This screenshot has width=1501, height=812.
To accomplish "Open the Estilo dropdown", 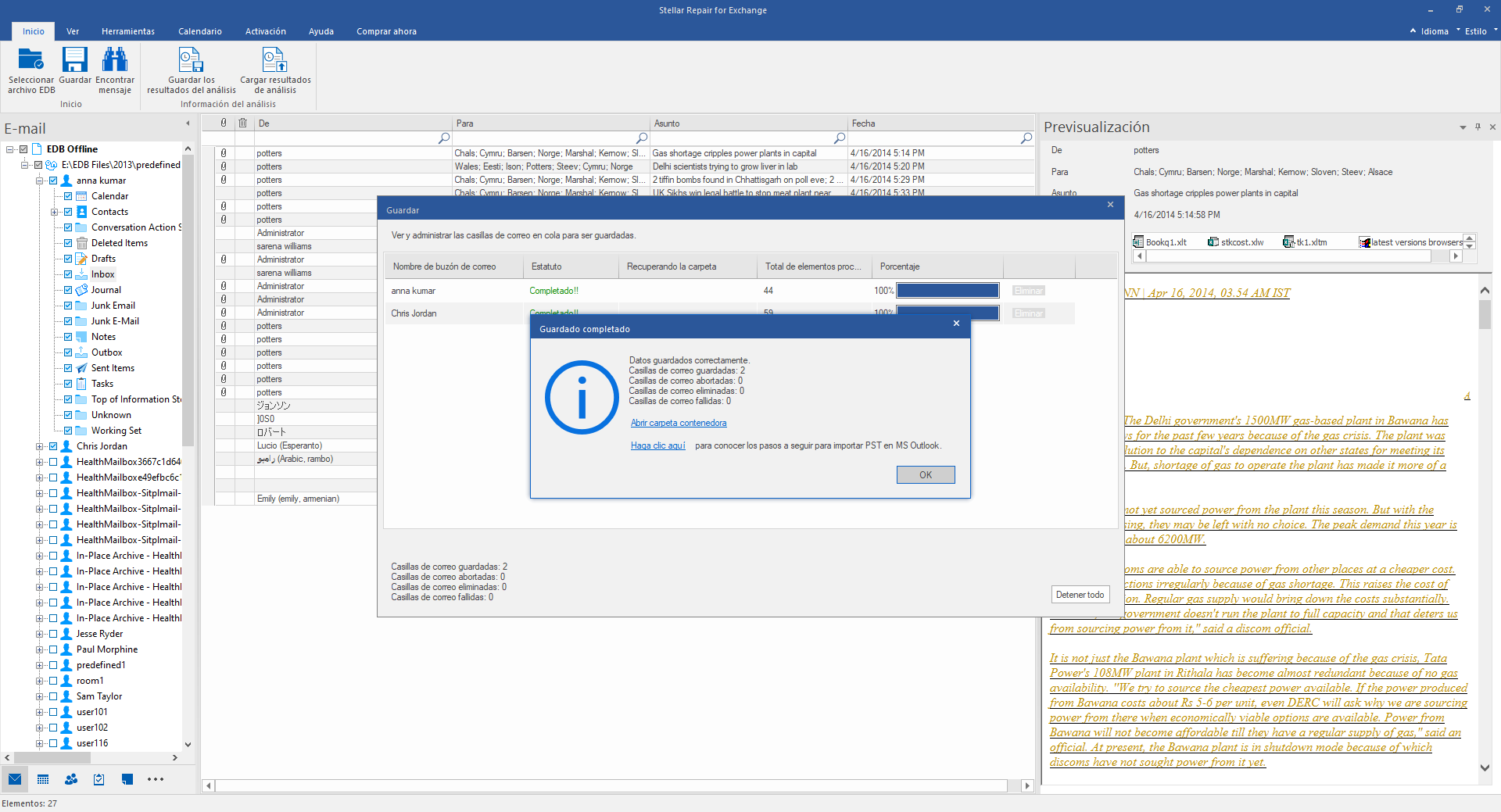I will pyautogui.click(x=1480, y=31).
